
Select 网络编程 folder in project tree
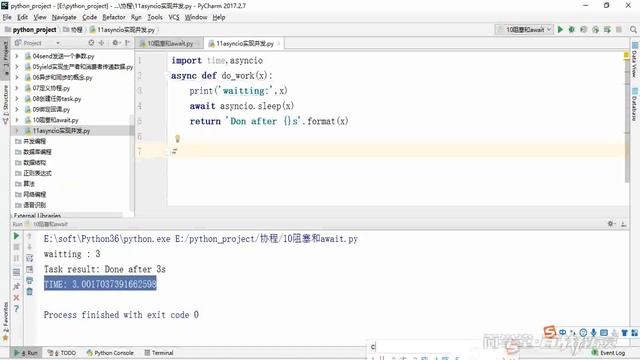pos(31,194)
